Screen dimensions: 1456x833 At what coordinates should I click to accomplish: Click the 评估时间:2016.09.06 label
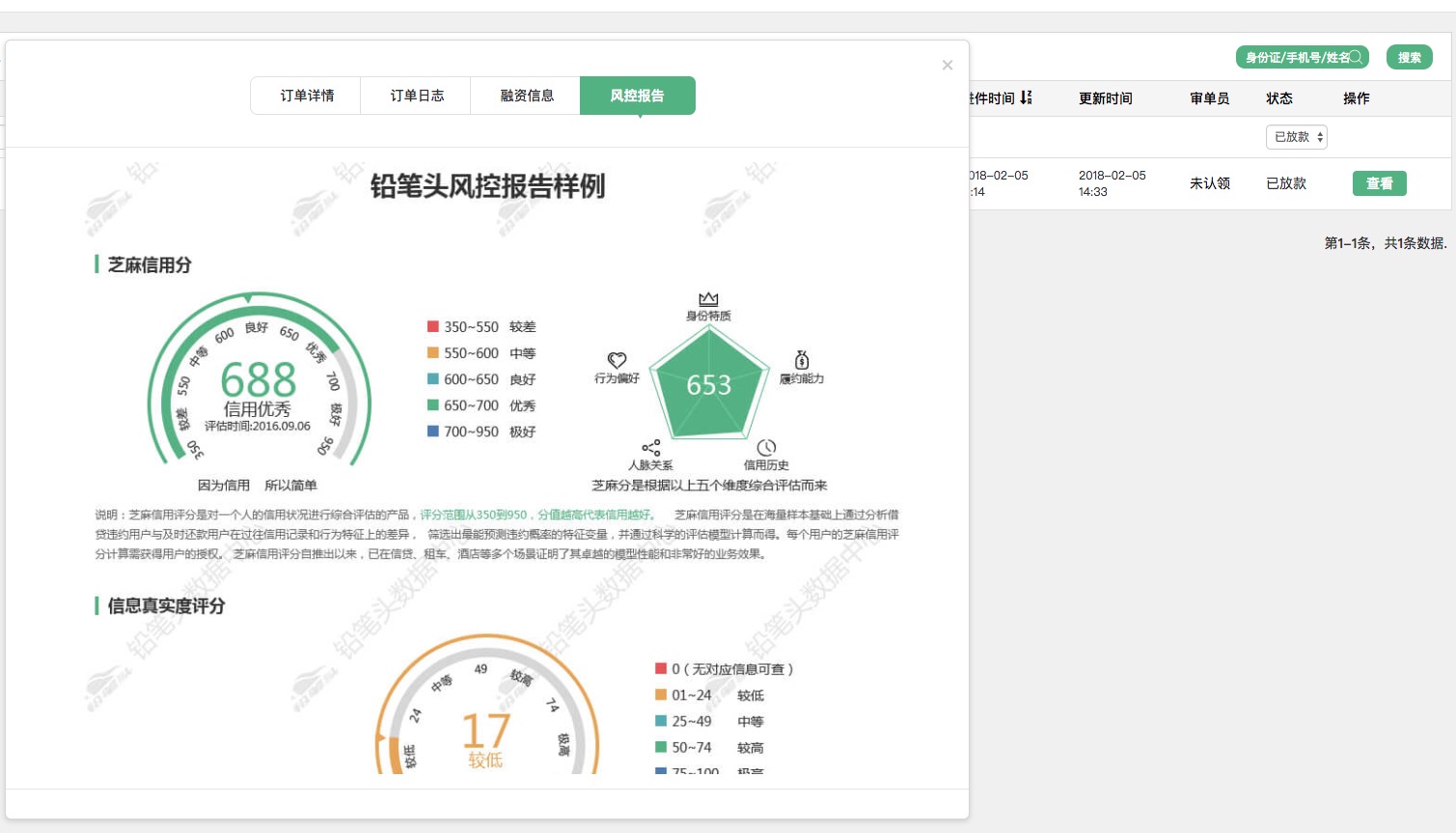(258, 426)
